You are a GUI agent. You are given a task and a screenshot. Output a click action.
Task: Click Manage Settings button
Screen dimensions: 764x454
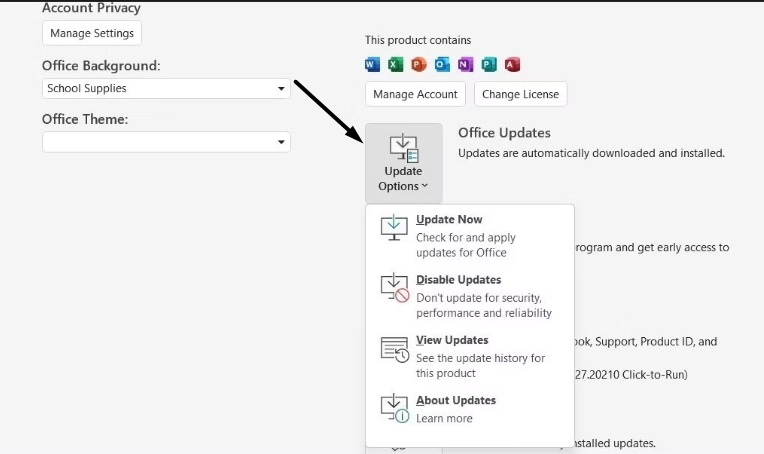pyautogui.click(x=92, y=33)
